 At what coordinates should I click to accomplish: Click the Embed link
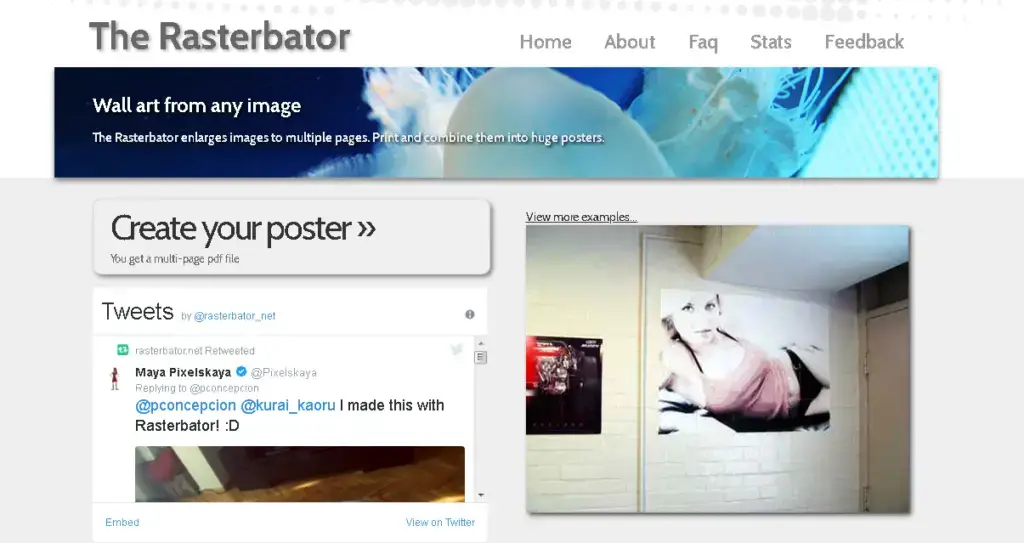point(122,522)
